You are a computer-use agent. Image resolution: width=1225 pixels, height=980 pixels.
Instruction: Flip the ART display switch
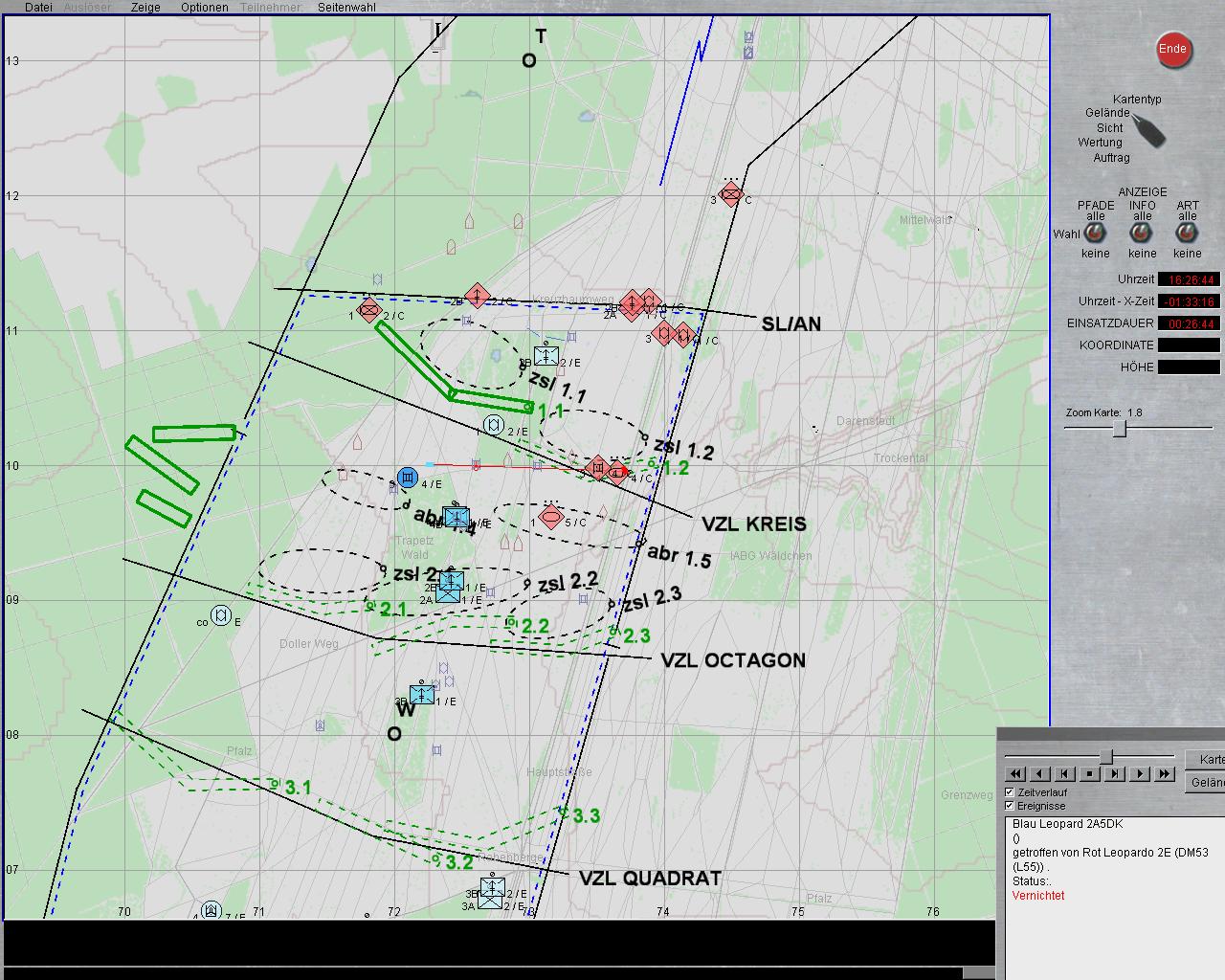click(x=1187, y=234)
